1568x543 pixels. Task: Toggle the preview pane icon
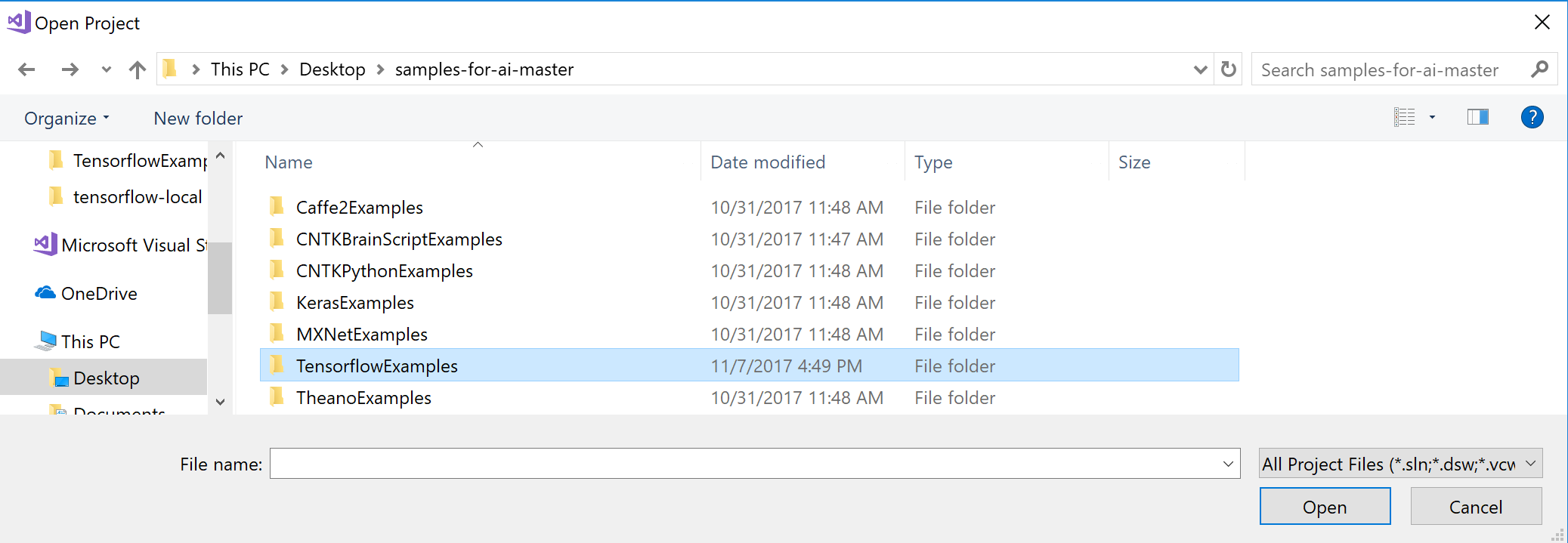click(x=1477, y=117)
